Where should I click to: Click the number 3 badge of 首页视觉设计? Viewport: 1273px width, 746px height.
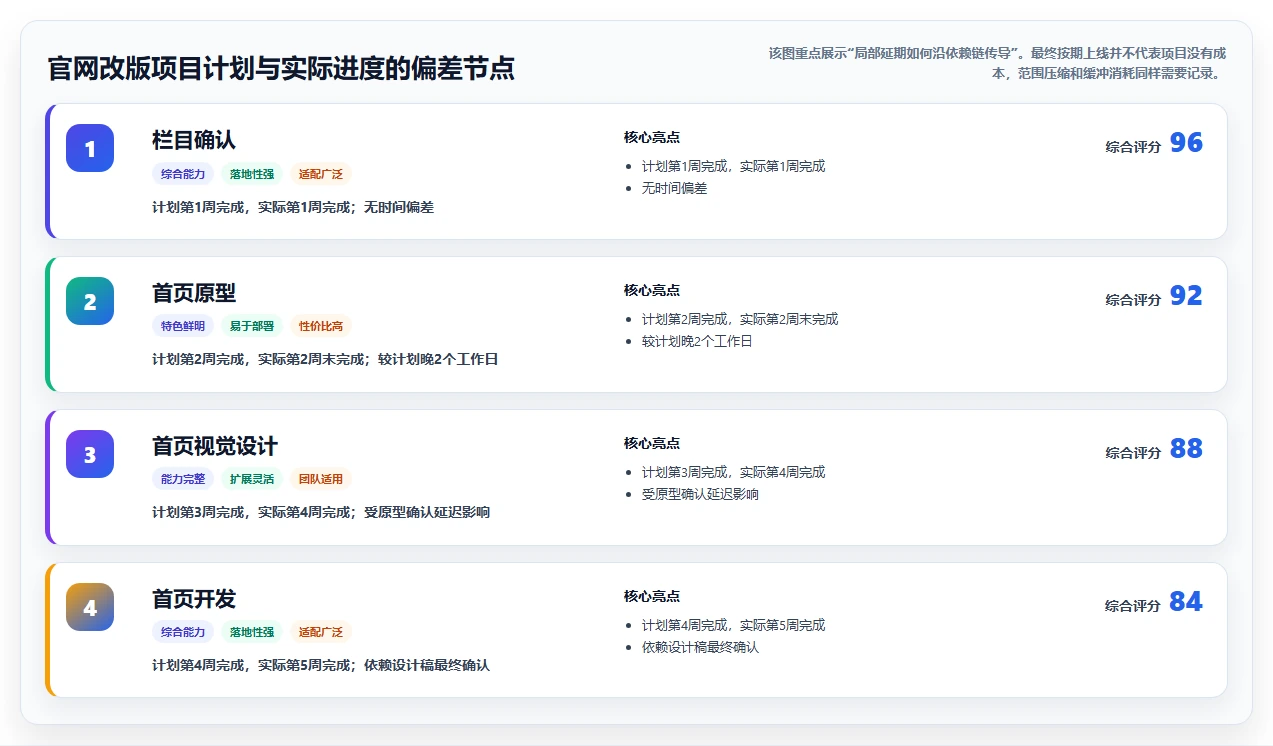(x=90, y=454)
